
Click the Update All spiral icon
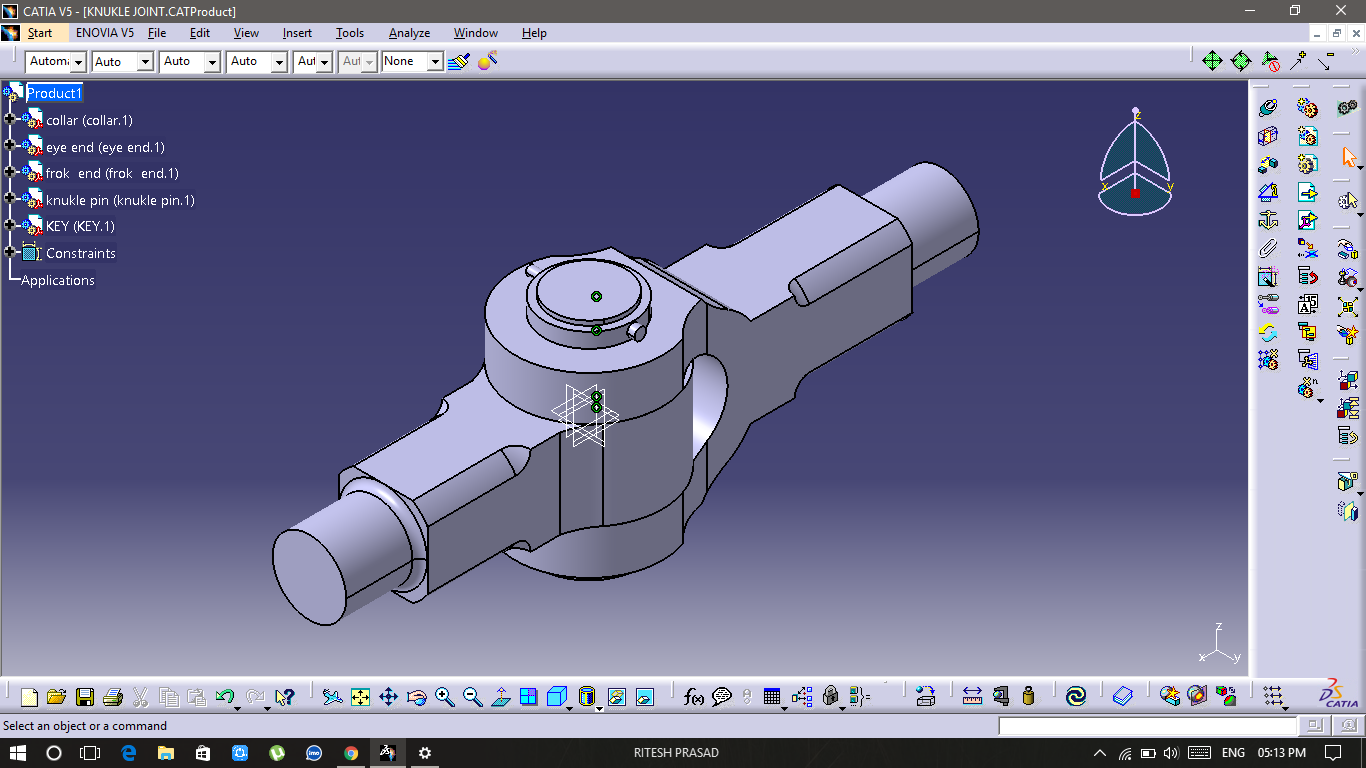click(1076, 697)
